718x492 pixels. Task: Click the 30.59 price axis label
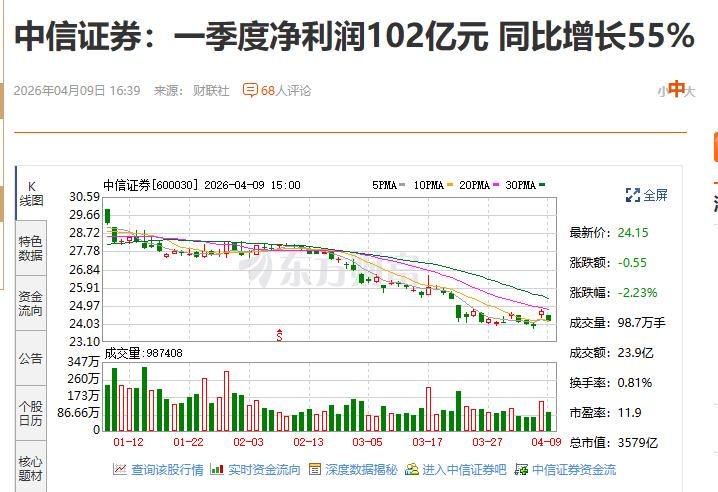click(x=84, y=197)
